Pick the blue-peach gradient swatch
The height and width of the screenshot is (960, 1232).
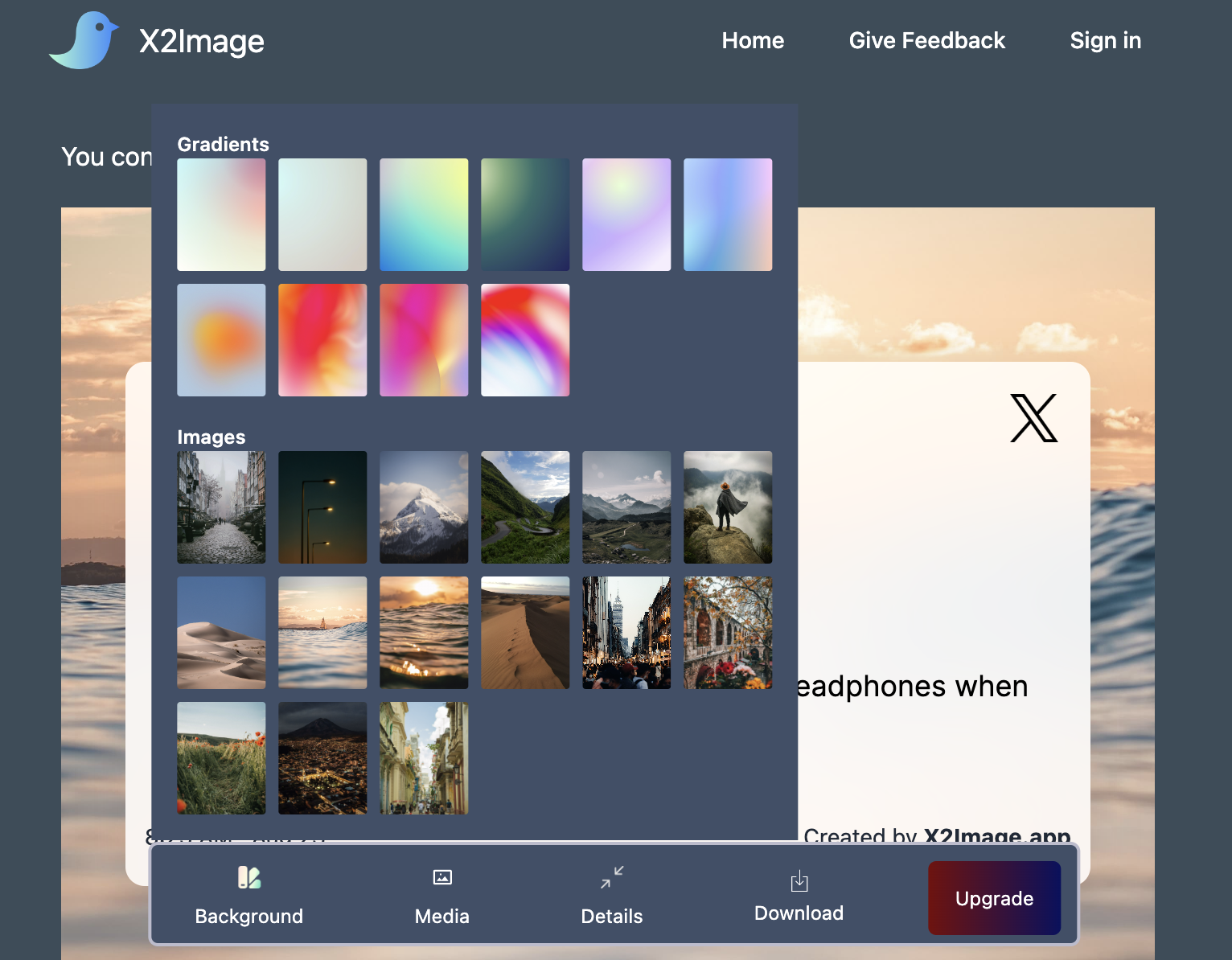point(728,215)
